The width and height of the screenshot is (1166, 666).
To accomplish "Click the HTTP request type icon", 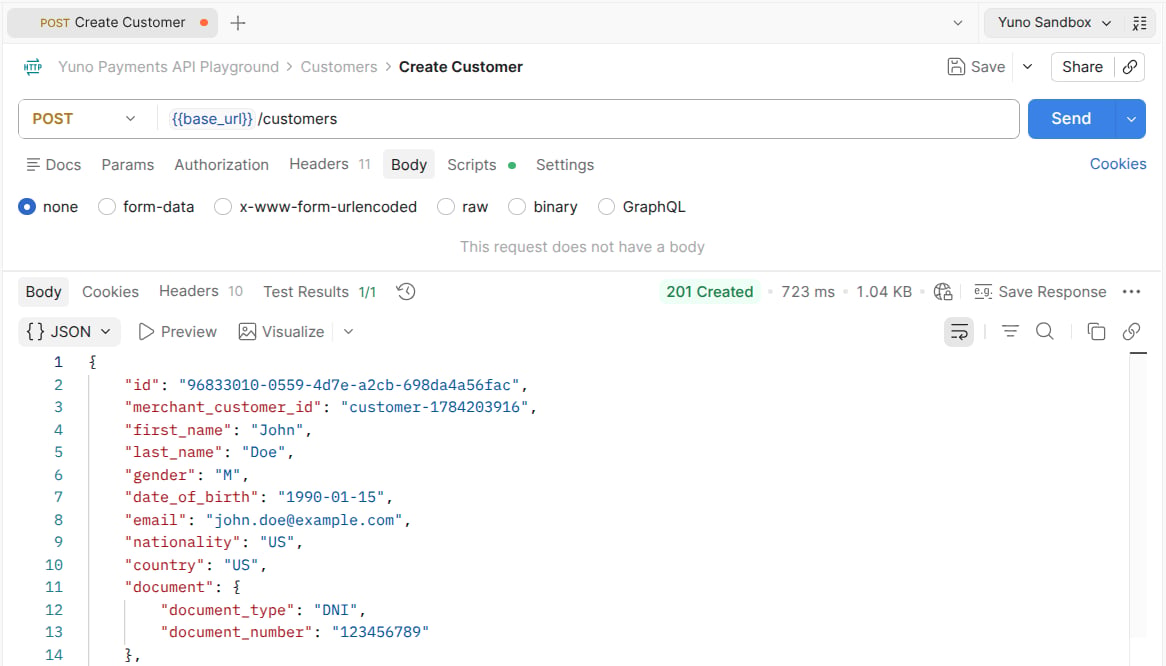I will 33,67.
